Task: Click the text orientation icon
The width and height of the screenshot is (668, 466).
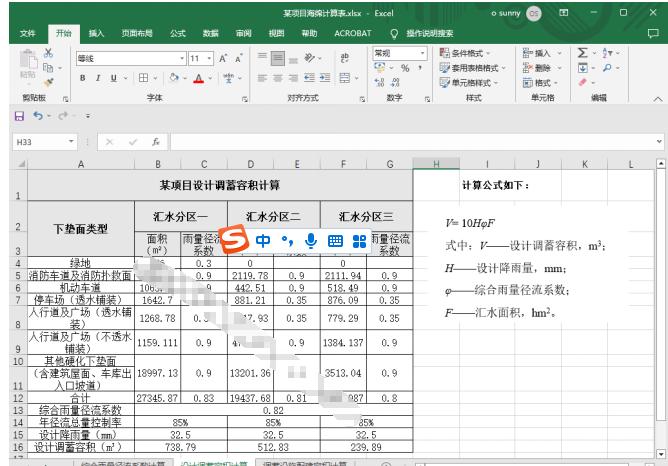Action: tap(310, 58)
